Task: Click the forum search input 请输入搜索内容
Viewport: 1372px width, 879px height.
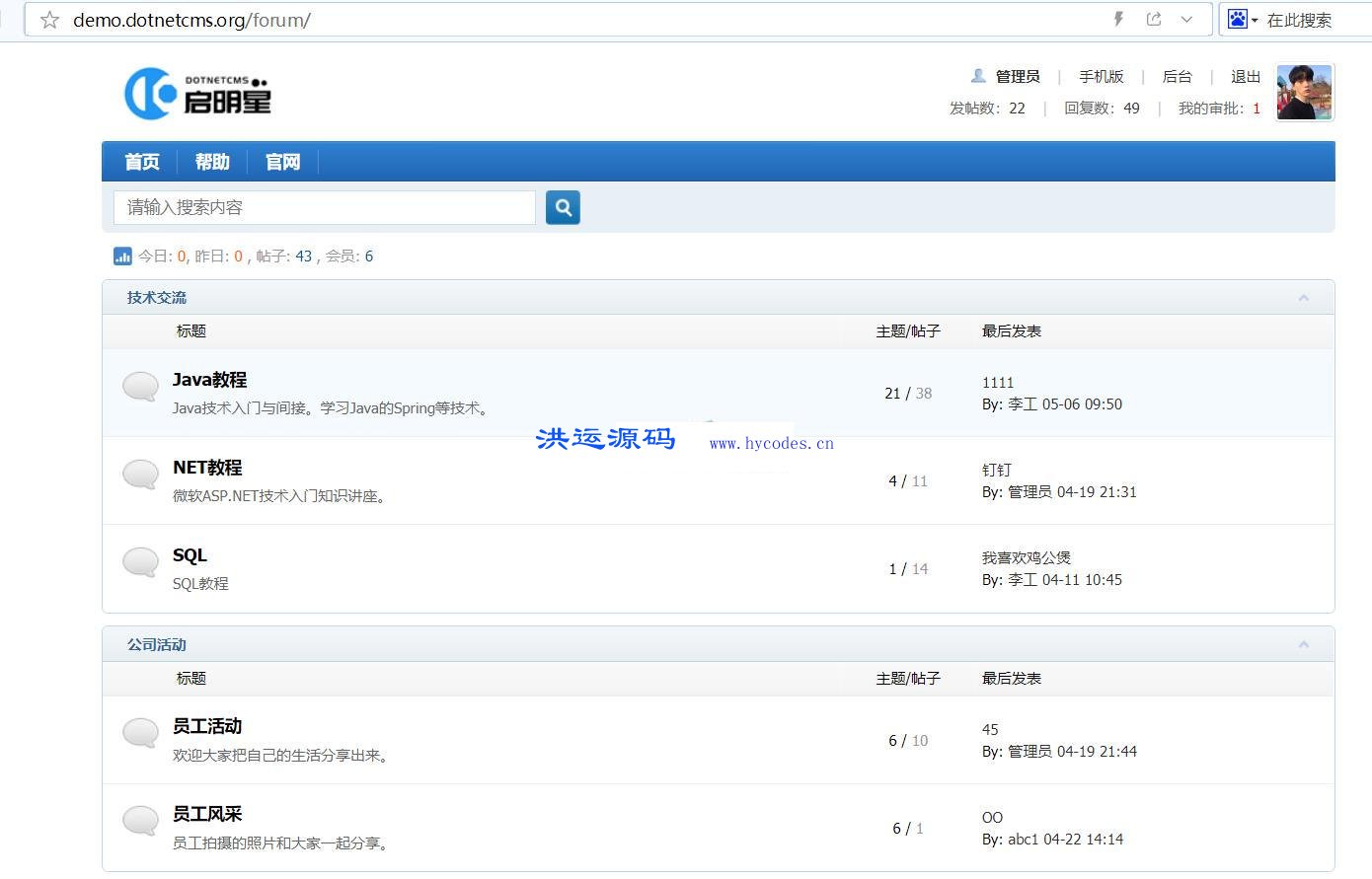Action: (x=325, y=207)
